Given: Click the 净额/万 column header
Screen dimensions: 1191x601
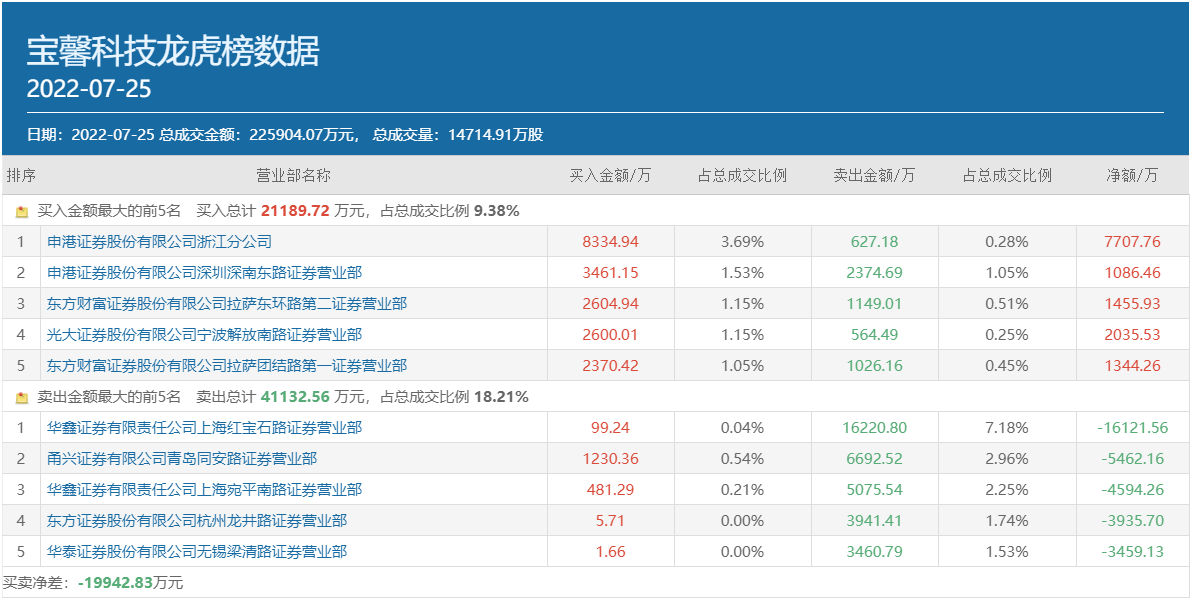Looking at the screenshot, I should 1132,176.
